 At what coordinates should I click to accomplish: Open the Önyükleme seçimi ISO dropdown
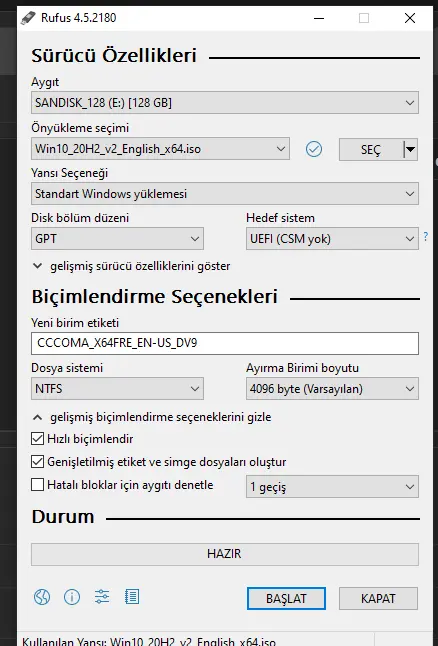point(160,149)
